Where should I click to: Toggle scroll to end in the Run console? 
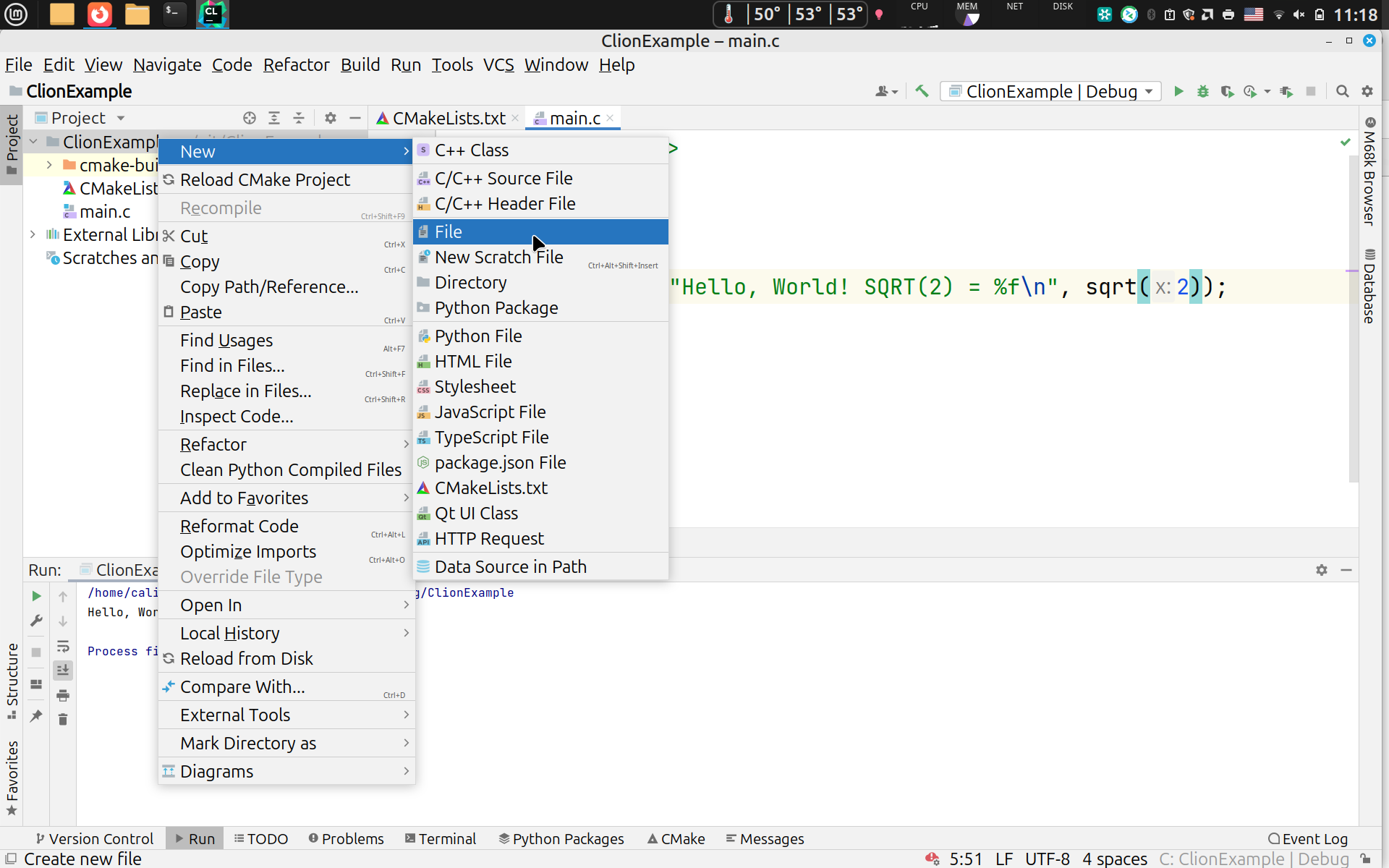point(63,671)
